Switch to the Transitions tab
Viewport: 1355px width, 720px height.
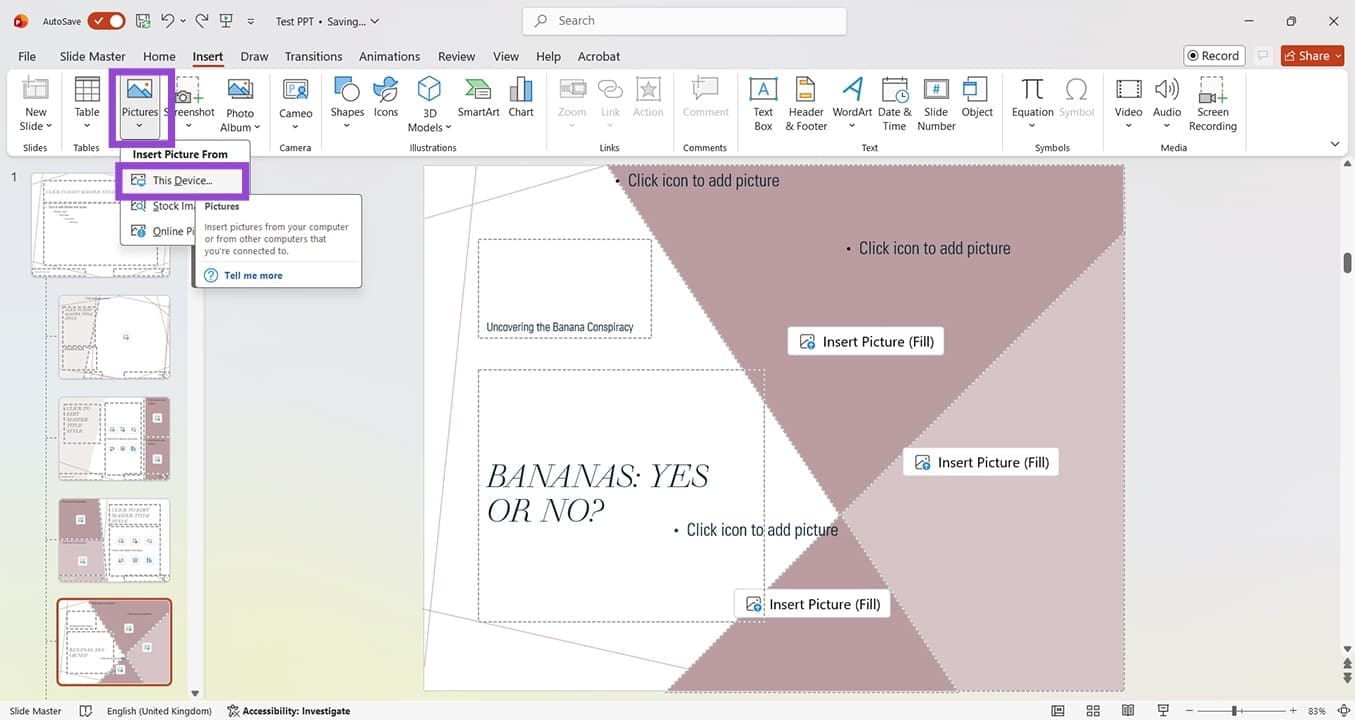click(313, 56)
